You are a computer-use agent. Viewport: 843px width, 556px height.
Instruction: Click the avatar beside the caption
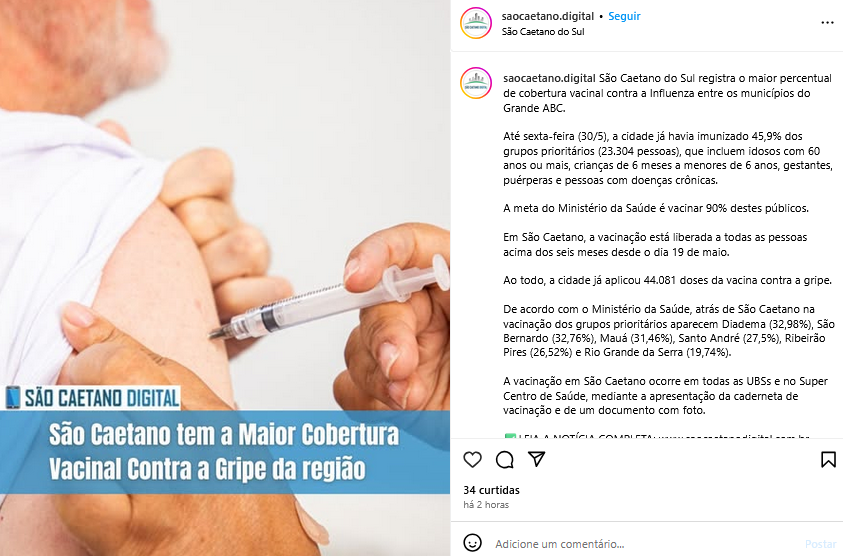[x=476, y=83]
